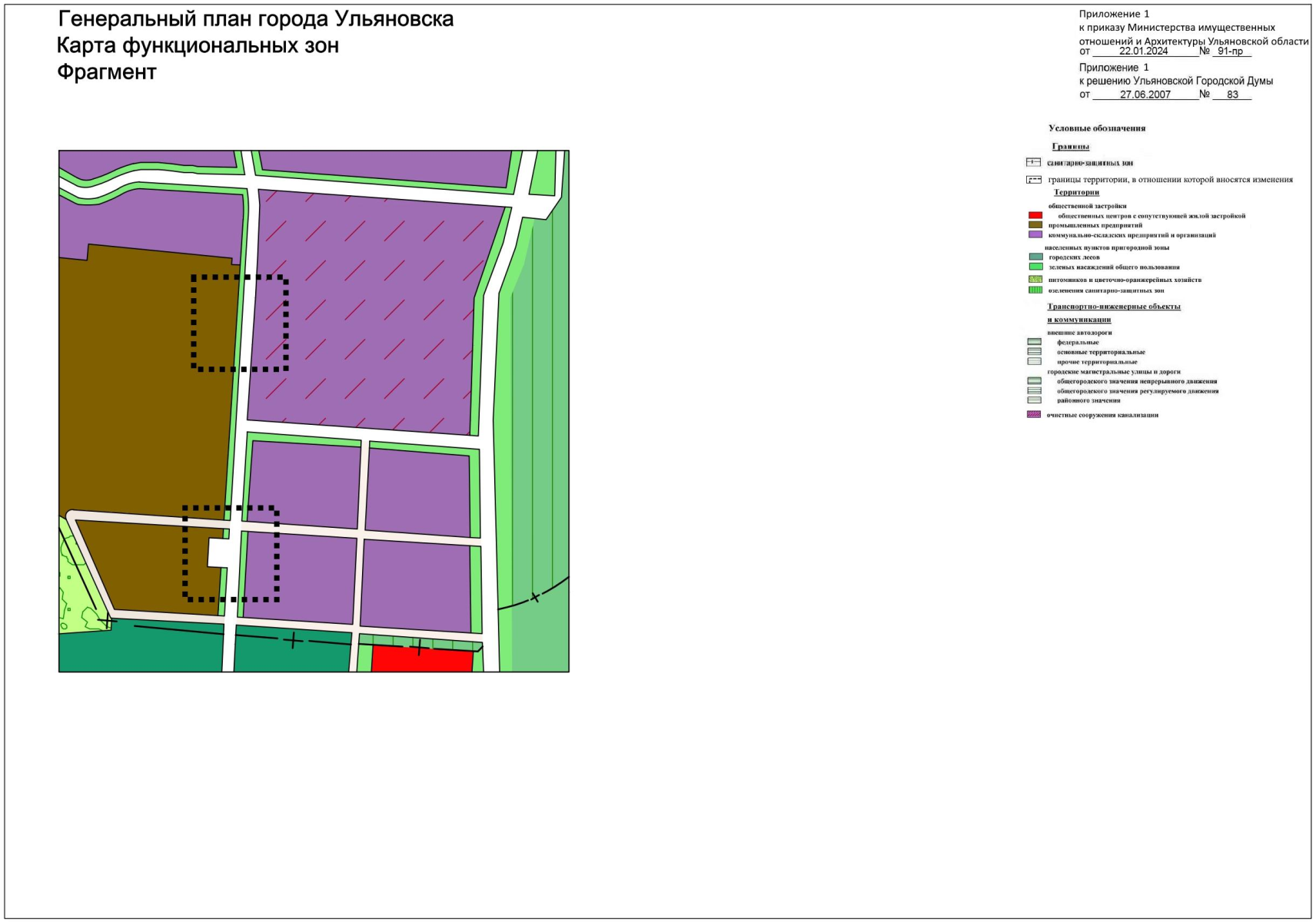Click the Условные обозначения legend heading
The width and height of the screenshot is (1316, 922).
pos(1096,128)
